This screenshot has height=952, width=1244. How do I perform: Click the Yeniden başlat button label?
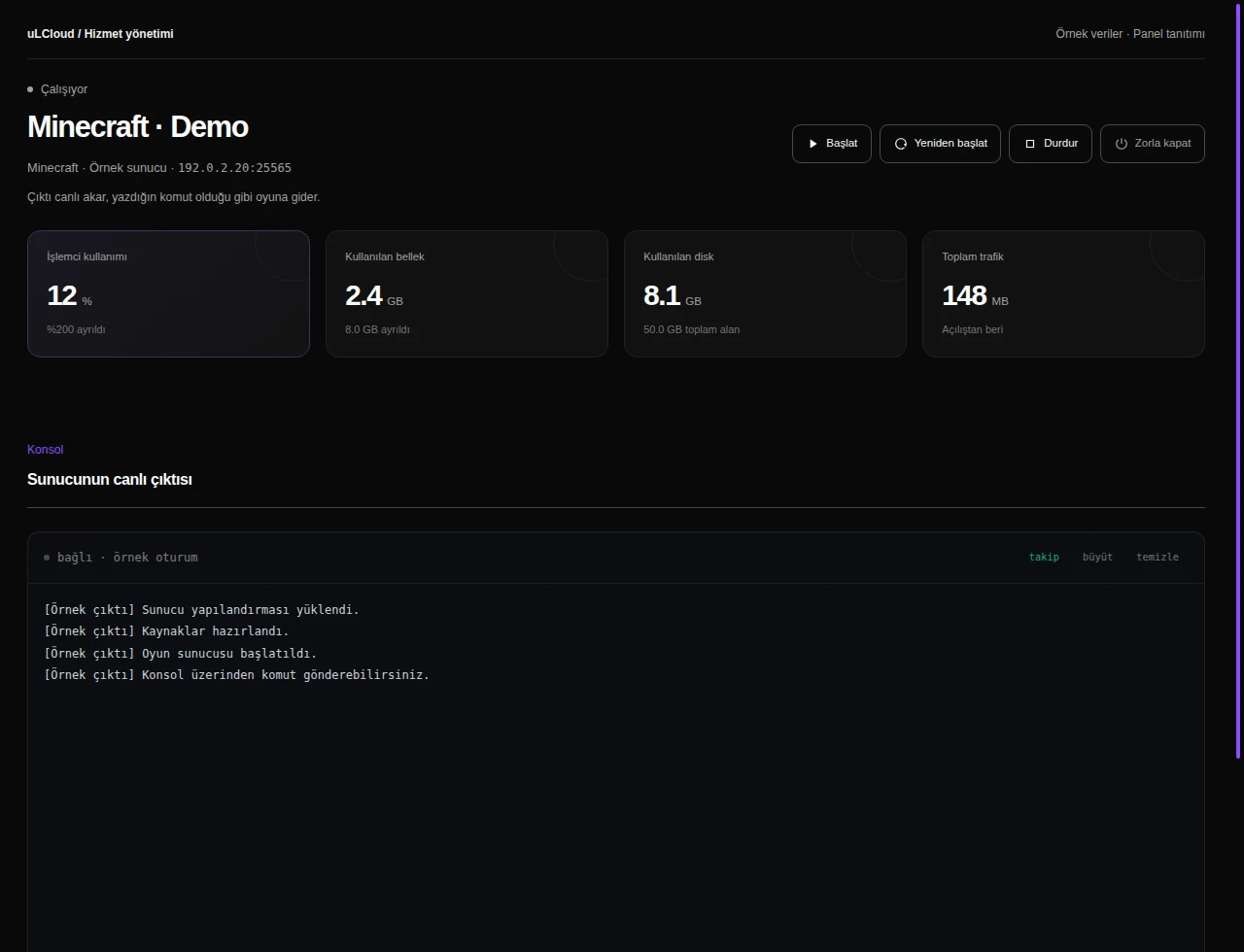950,144
